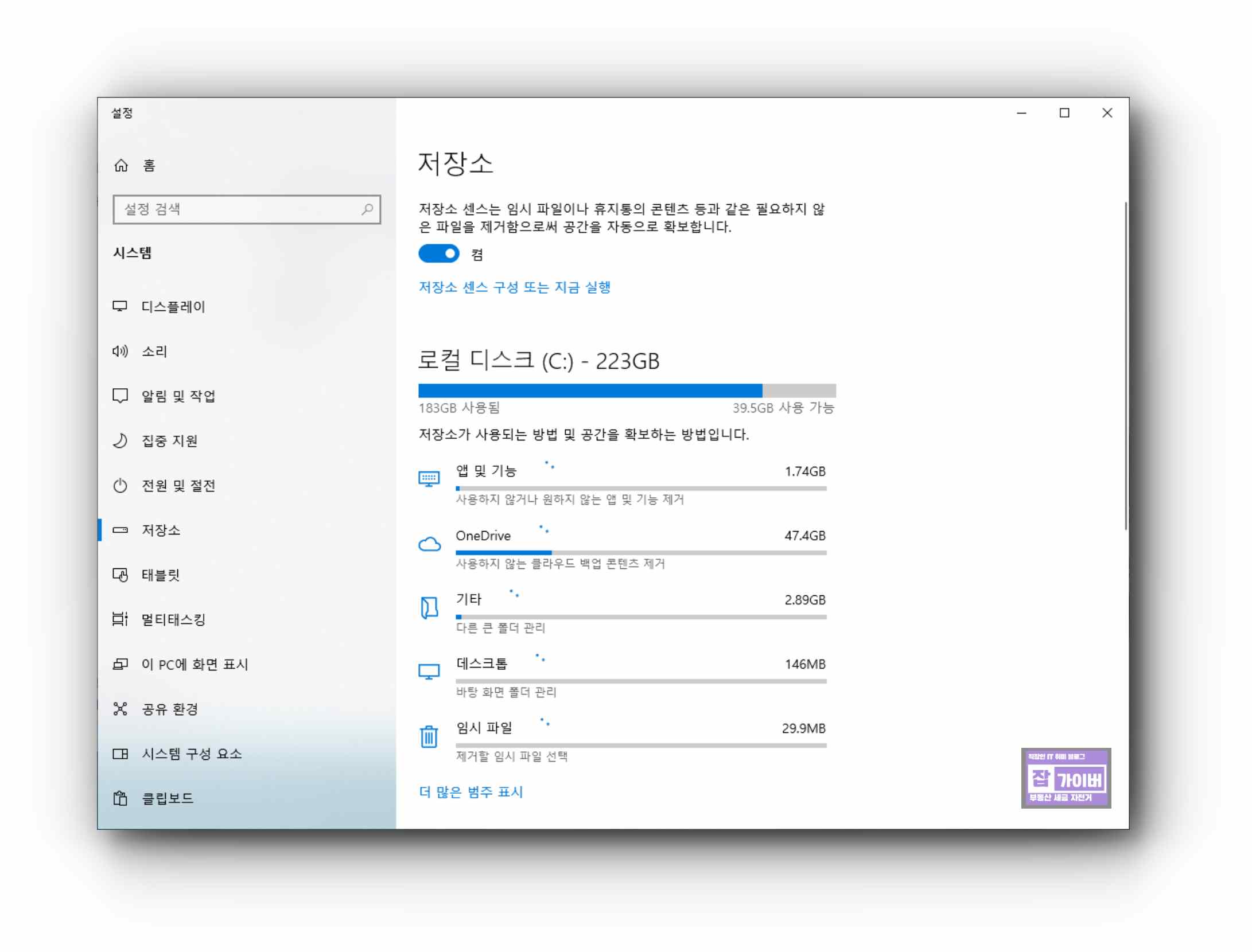Click the C: drive usage bar
This screenshot has height=952, width=1252.
point(627,391)
